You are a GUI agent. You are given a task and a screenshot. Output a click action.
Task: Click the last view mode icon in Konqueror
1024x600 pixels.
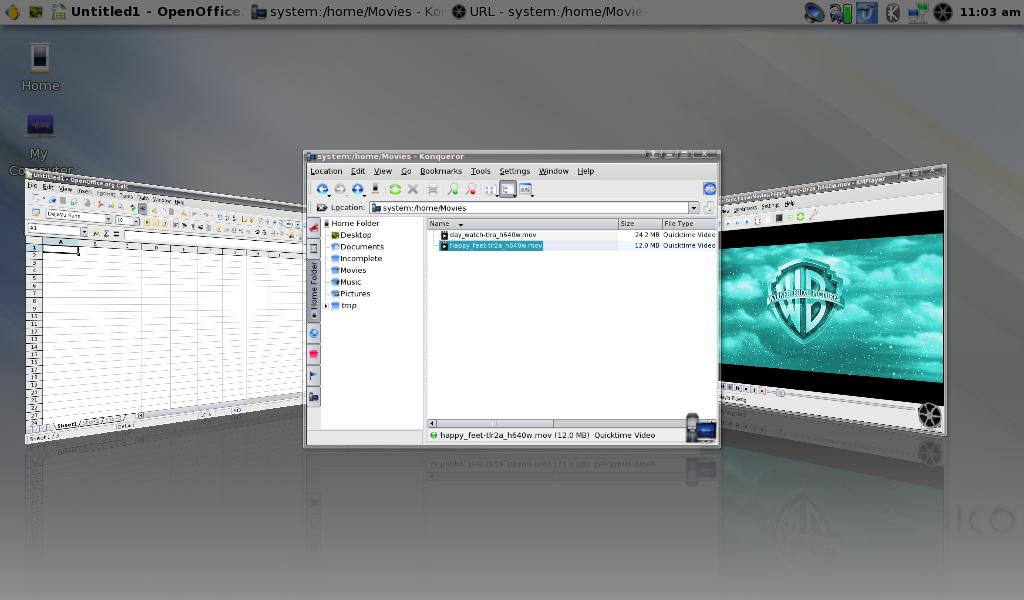click(526, 189)
